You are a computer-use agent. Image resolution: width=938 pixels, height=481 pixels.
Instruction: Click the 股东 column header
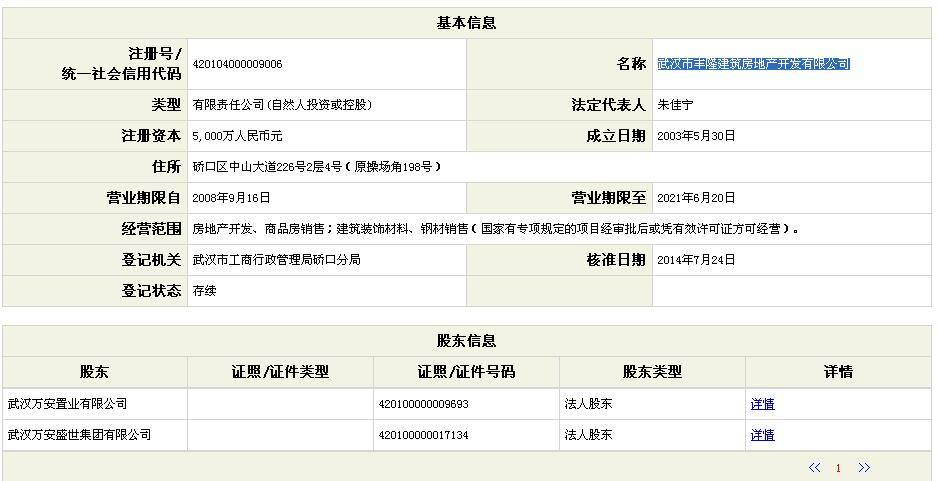click(95, 372)
